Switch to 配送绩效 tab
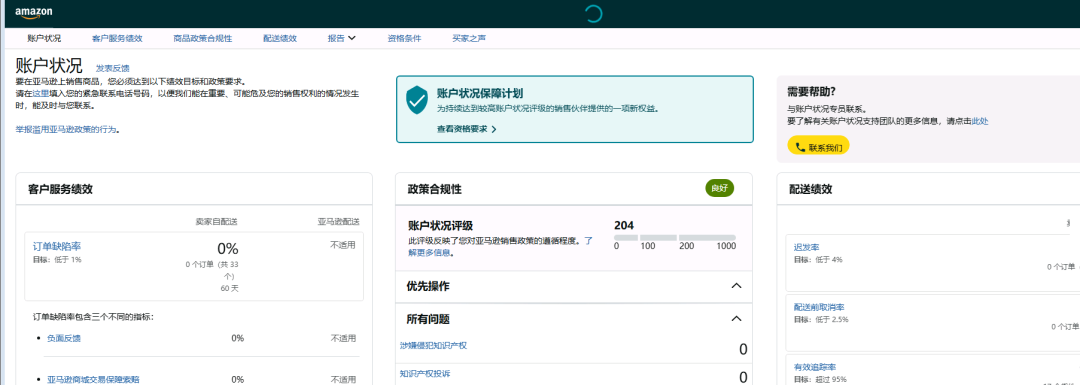 280,39
